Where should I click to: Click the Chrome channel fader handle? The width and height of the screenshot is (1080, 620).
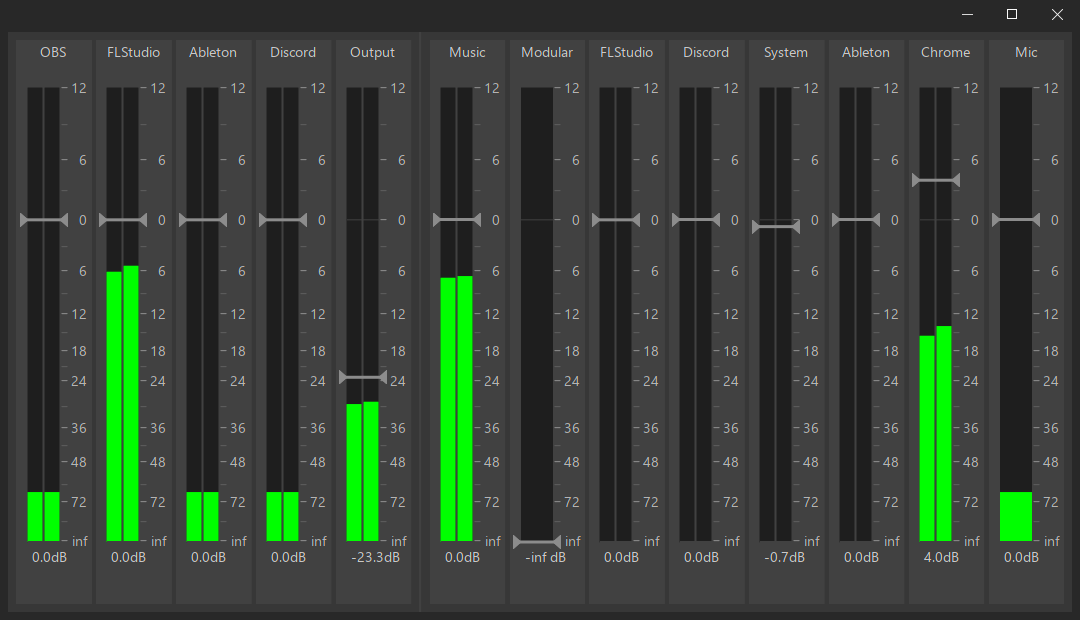(936, 180)
